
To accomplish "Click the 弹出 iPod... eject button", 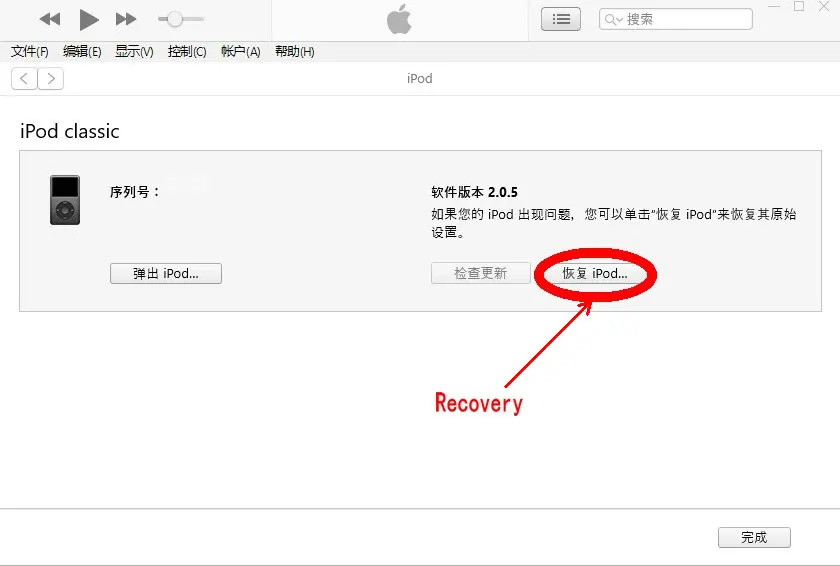I will 166,274.
